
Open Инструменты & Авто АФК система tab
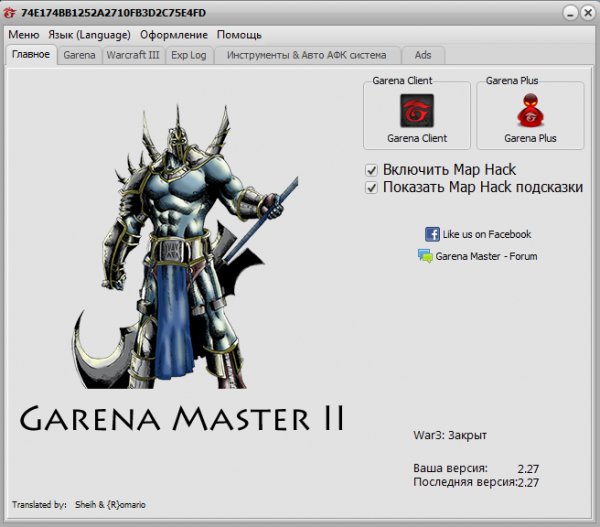click(307, 55)
